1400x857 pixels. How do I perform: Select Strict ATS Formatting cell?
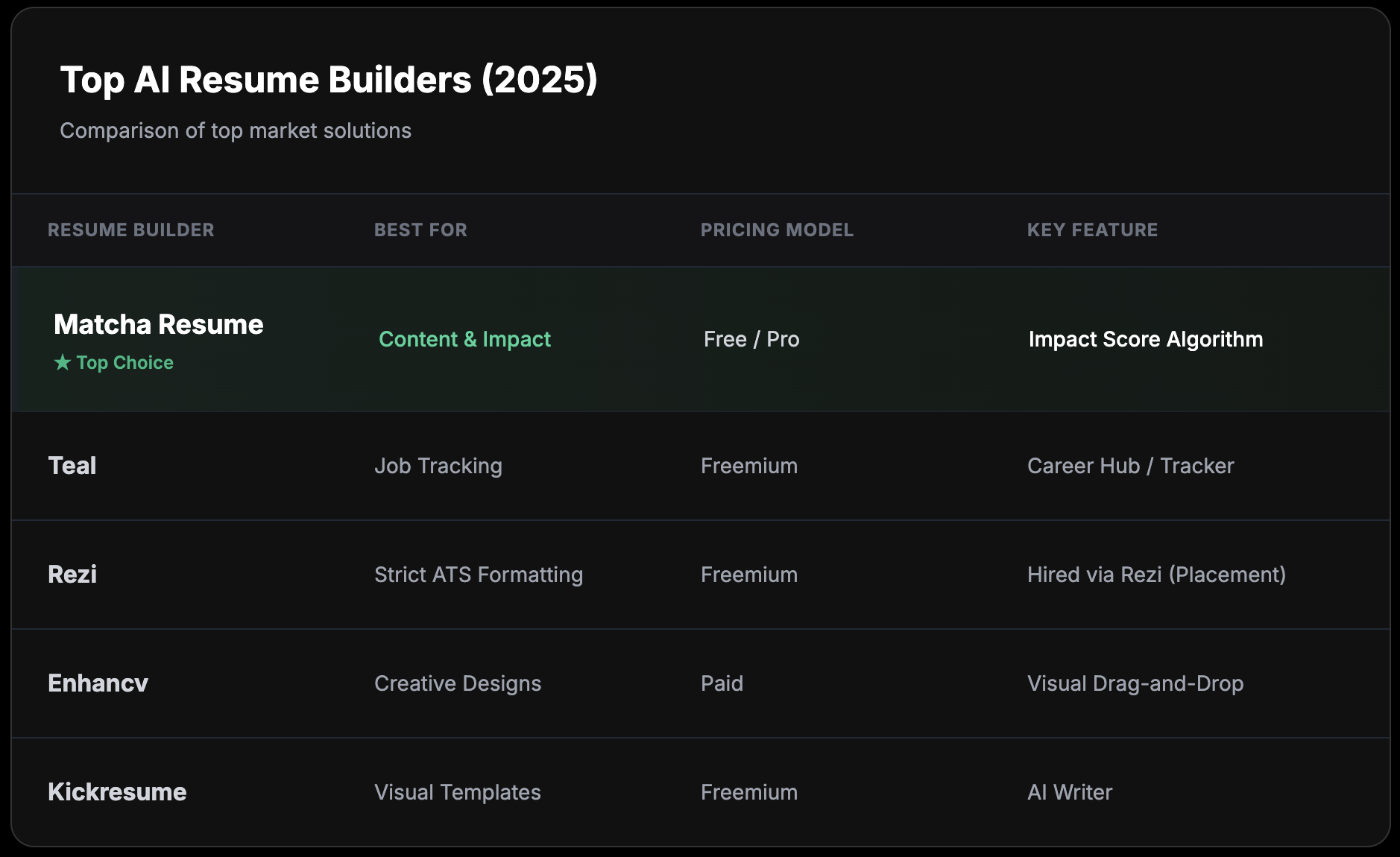coord(478,575)
